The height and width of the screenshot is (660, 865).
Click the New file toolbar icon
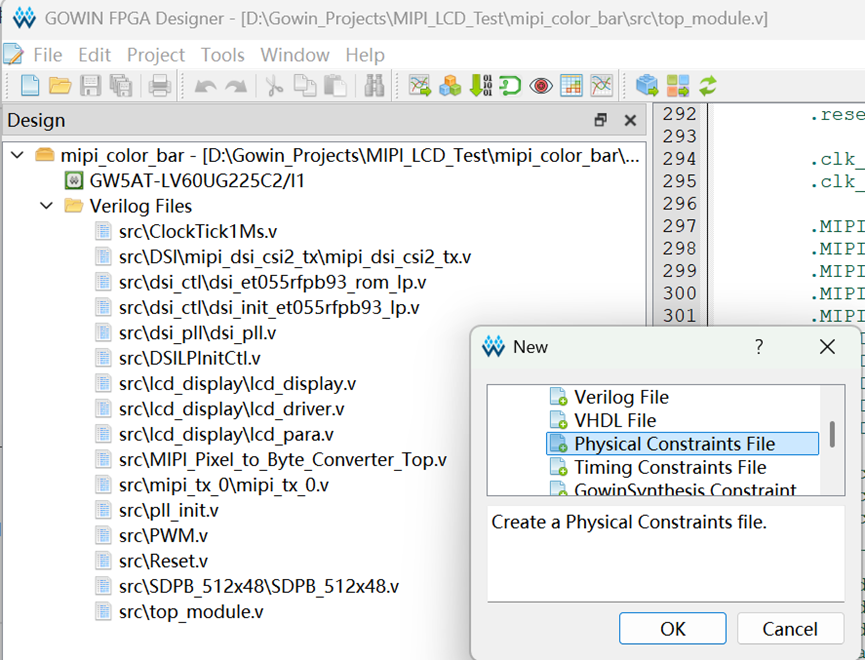[30, 86]
